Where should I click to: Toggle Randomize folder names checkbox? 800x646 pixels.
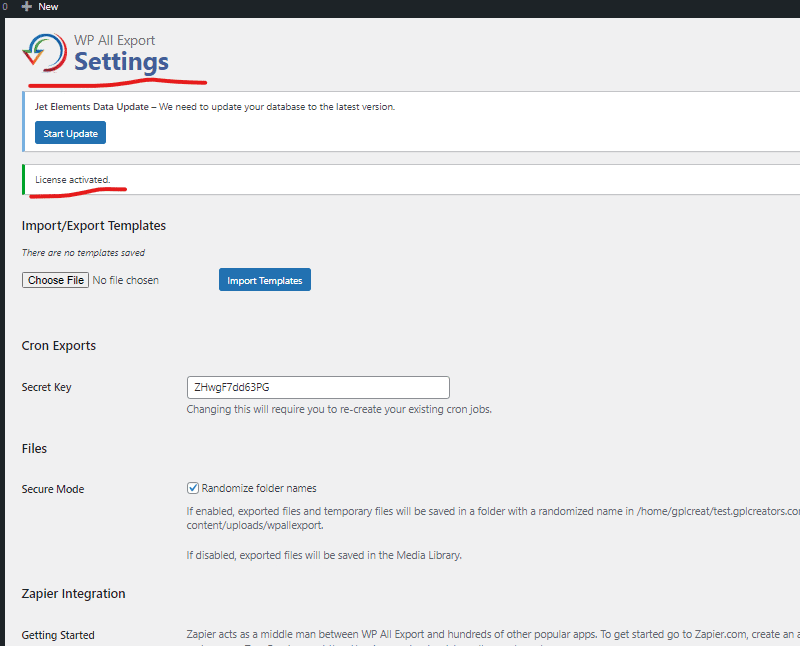[x=193, y=488]
